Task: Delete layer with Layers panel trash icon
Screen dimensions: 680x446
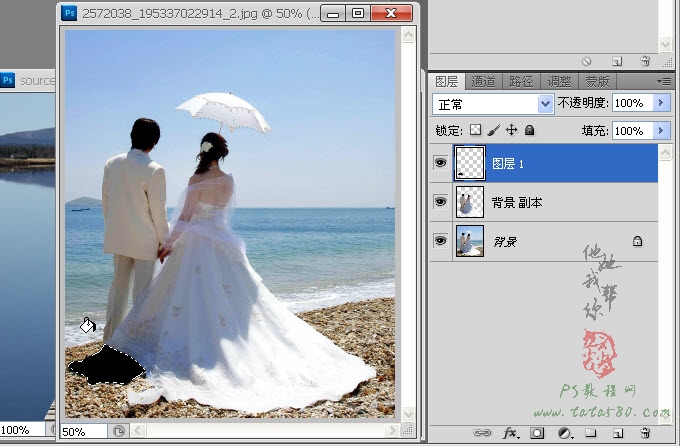Action: click(645, 433)
